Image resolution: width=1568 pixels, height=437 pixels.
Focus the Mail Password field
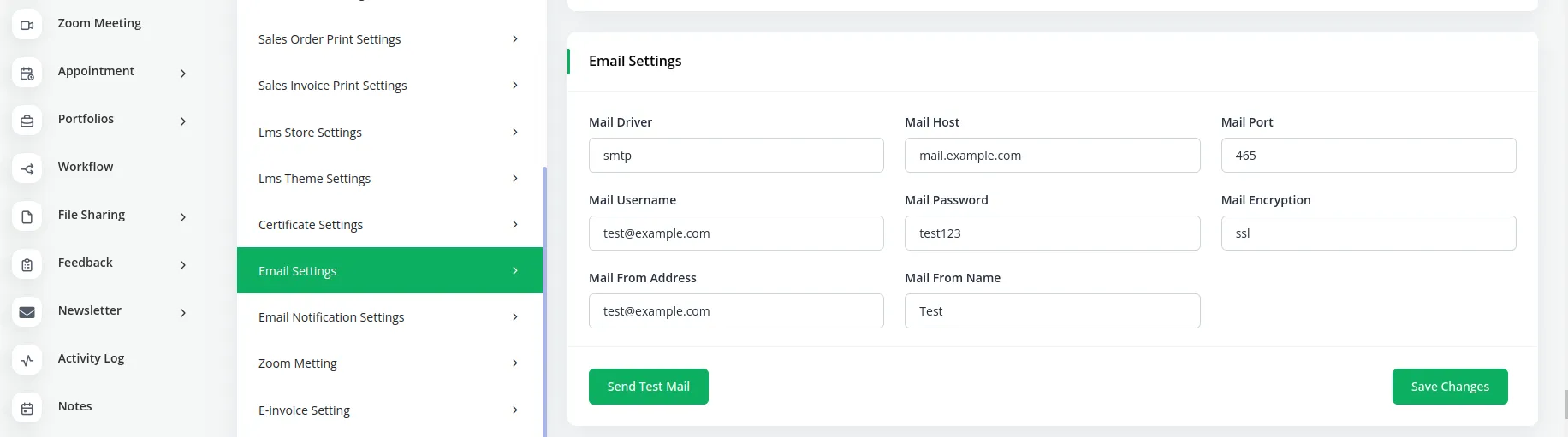(x=1052, y=233)
